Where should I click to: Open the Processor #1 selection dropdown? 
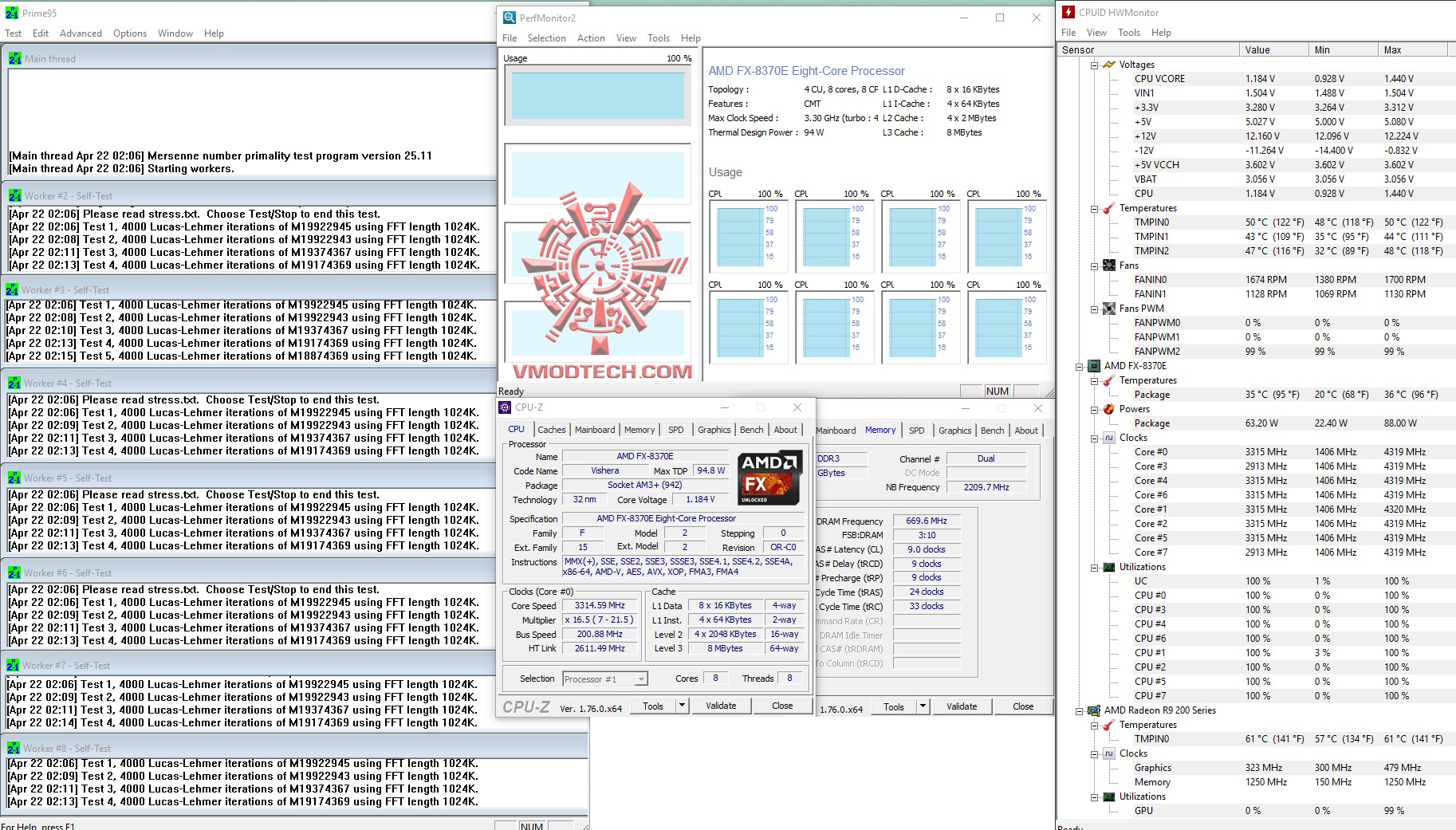click(641, 679)
